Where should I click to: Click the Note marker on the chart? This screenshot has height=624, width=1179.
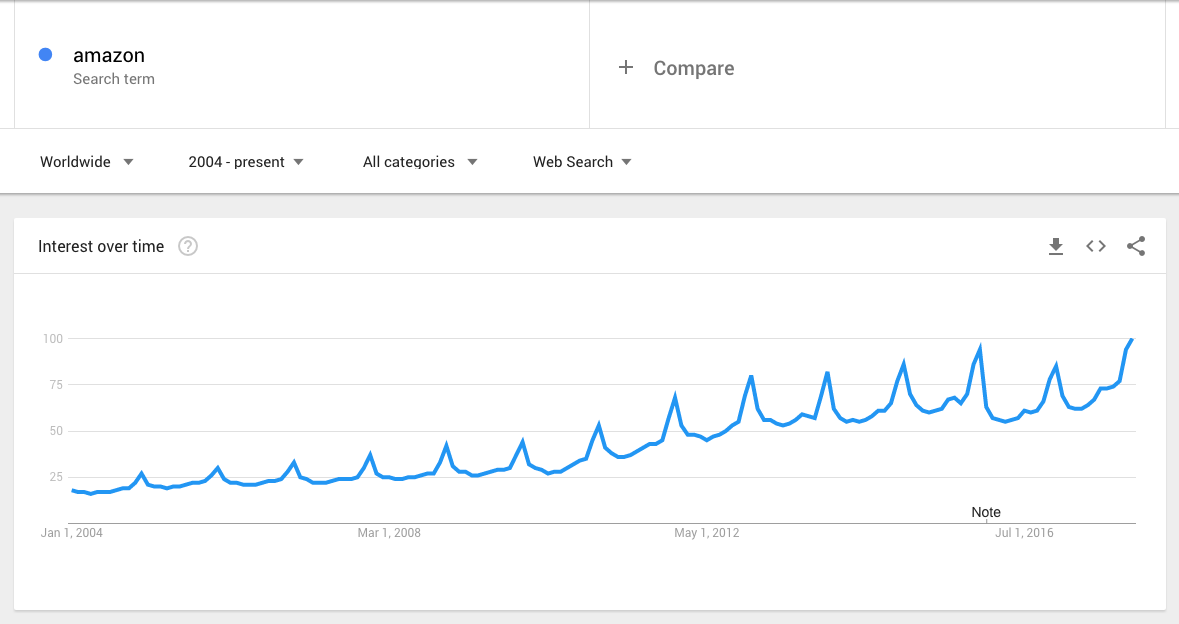[986, 512]
